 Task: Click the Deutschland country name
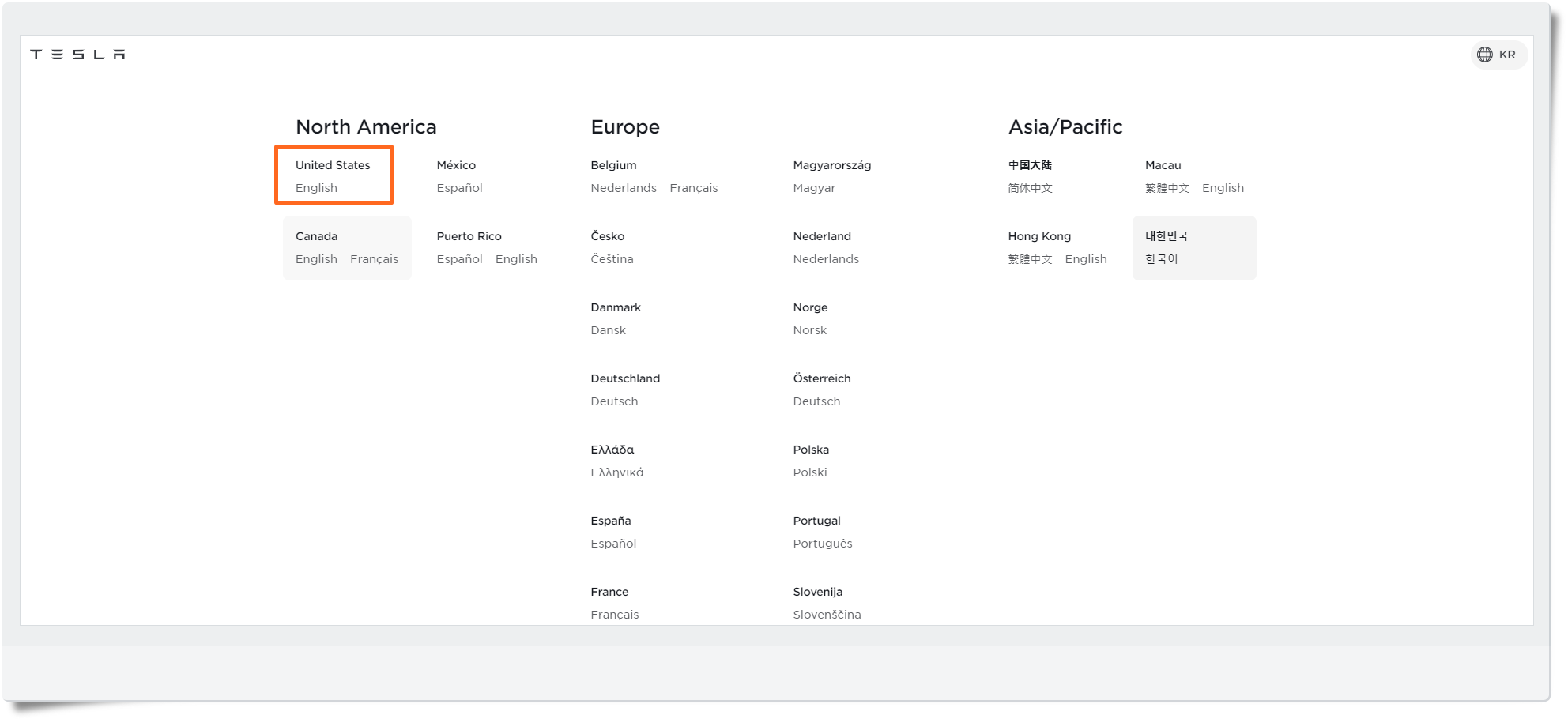point(625,378)
